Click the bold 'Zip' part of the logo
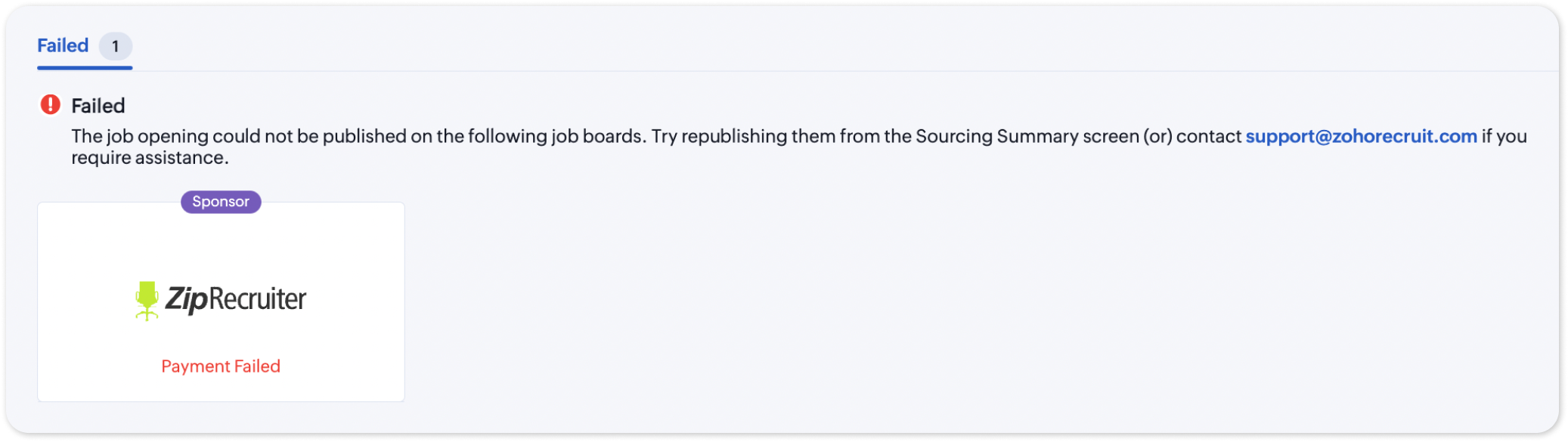Viewport: 1568px width, 442px height. coord(186,299)
